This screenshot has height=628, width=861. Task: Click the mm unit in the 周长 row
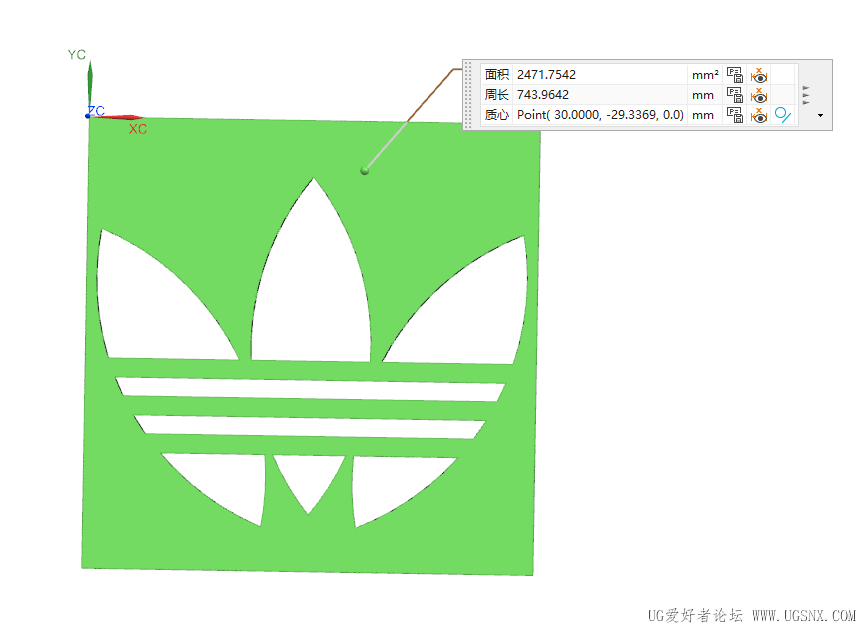pos(703,95)
